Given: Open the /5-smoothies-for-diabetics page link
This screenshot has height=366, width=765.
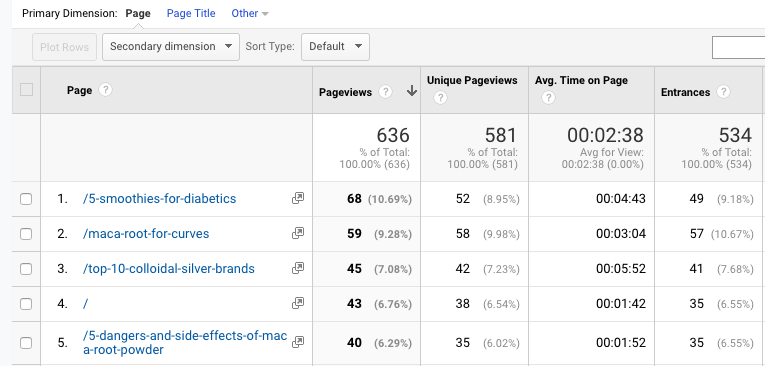Looking at the screenshot, I should point(160,199).
